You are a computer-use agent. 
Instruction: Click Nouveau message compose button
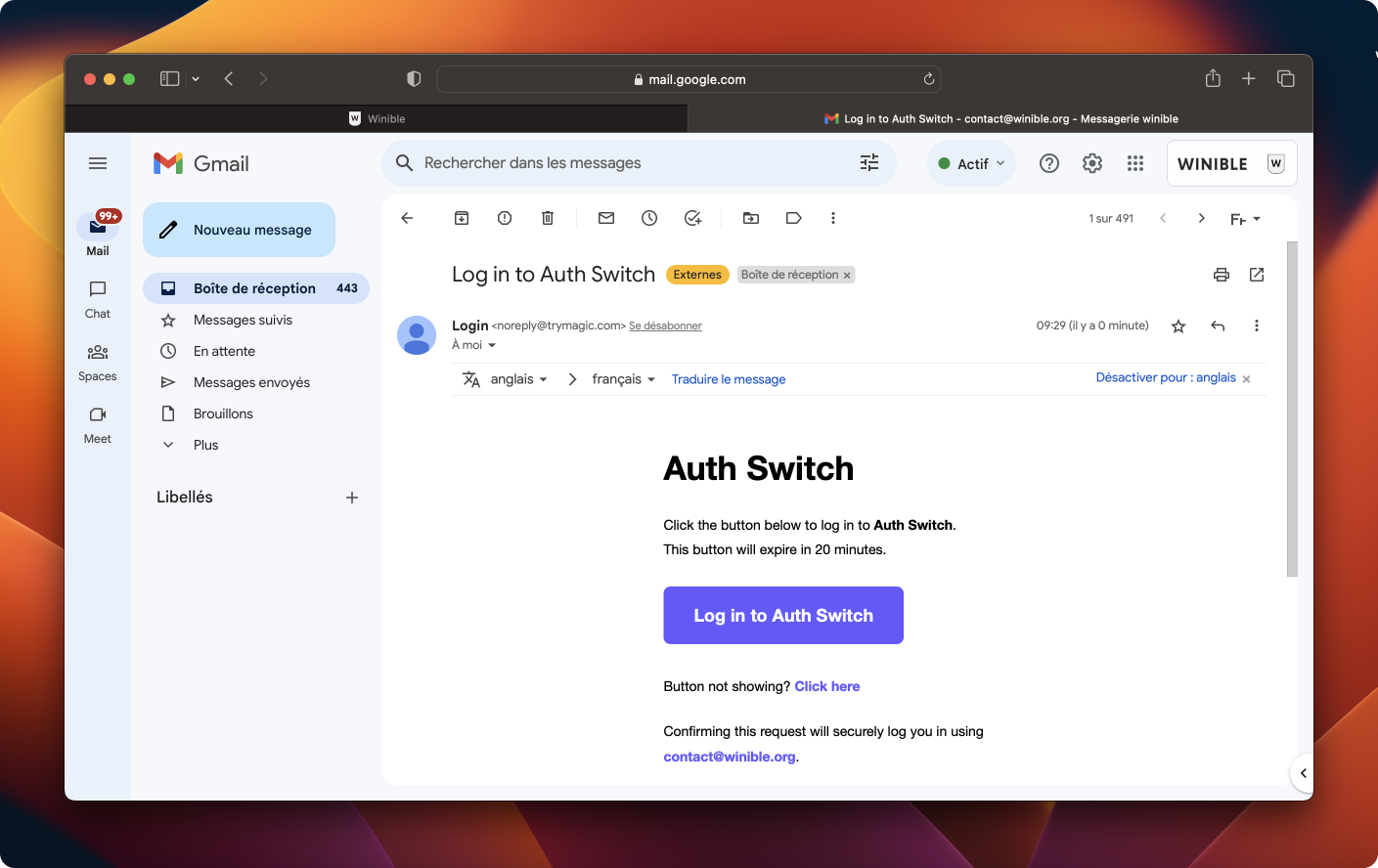click(x=239, y=230)
